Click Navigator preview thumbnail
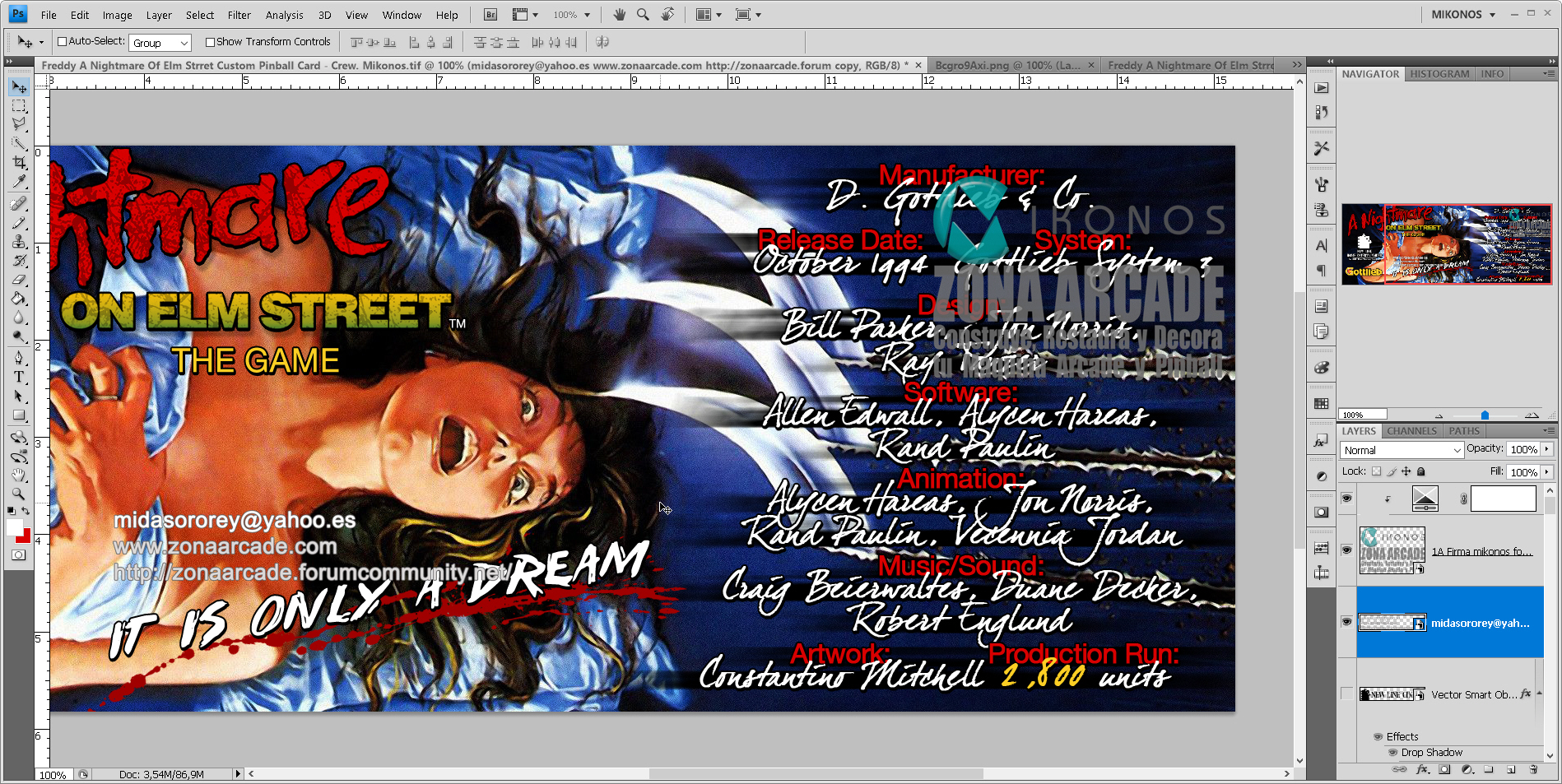 pyautogui.click(x=1446, y=244)
